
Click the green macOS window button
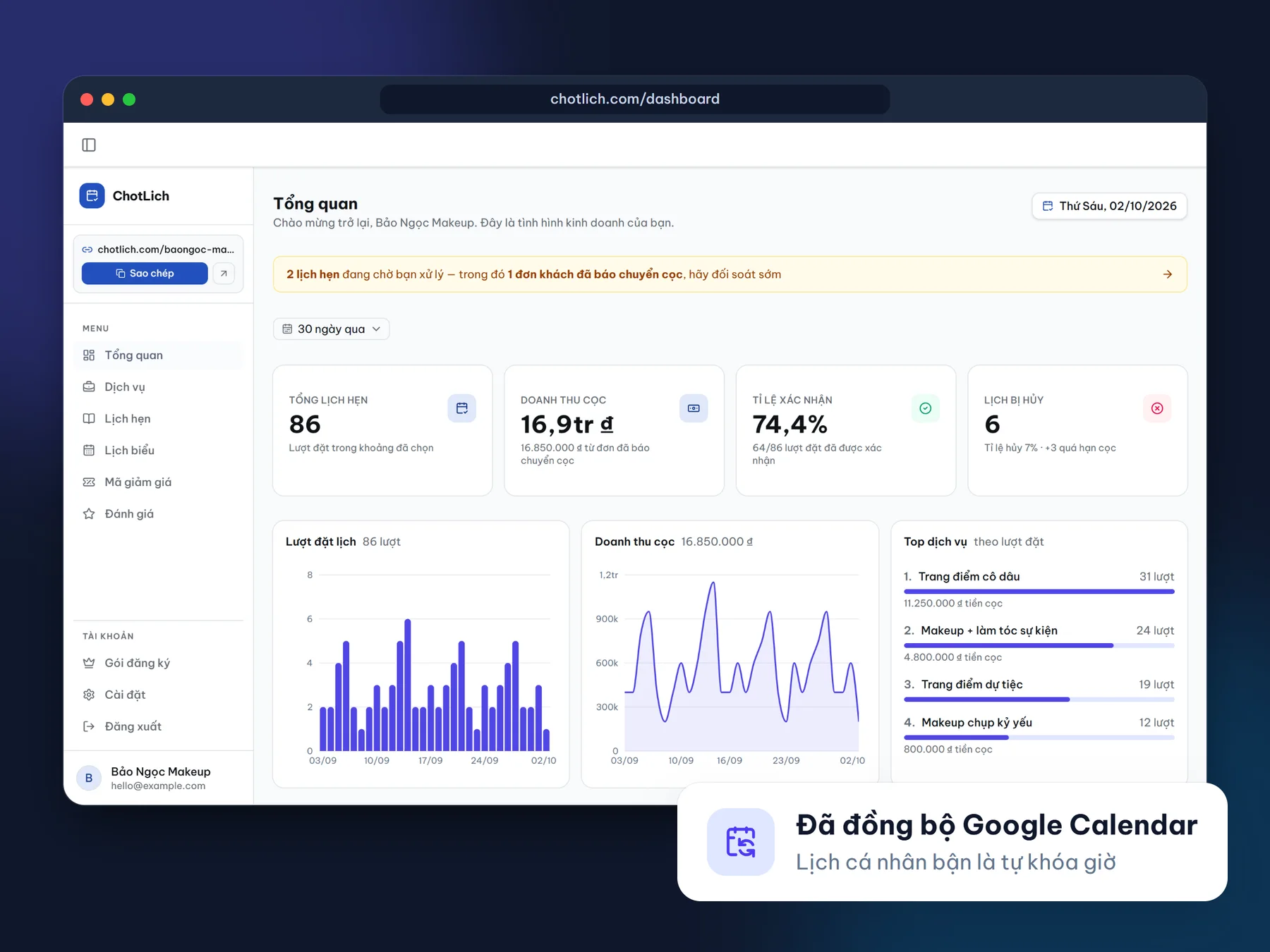[129, 99]
